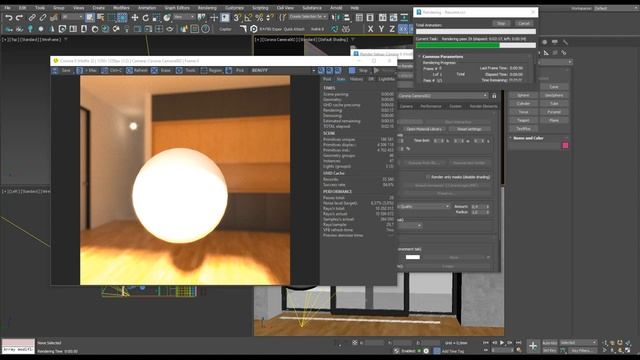The width and height of the screenshot is (640, 360).
Task: Select the Link tool icon
Action: 32,18
